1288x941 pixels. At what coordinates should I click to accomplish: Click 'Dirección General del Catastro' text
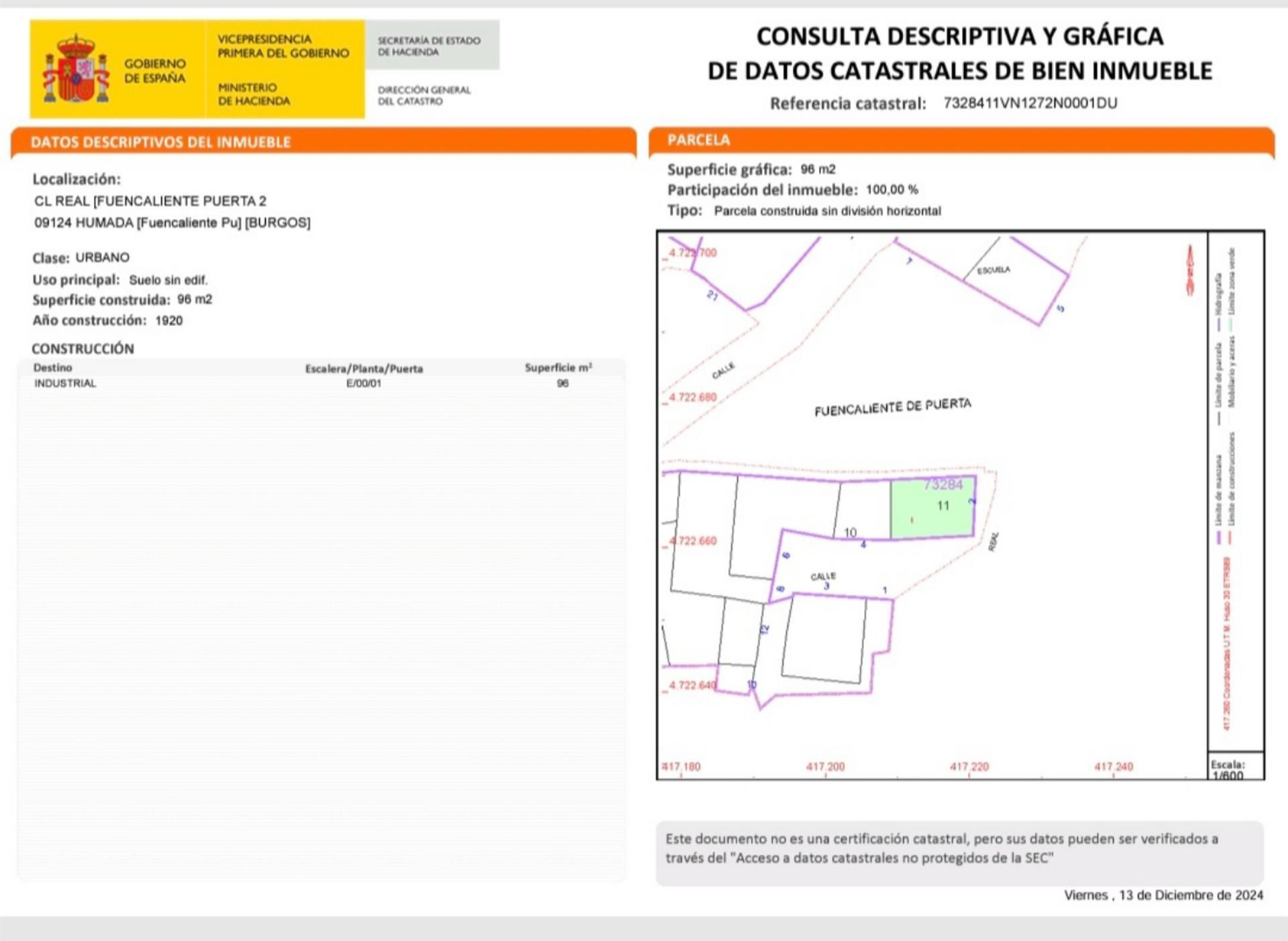coord(424,95)
